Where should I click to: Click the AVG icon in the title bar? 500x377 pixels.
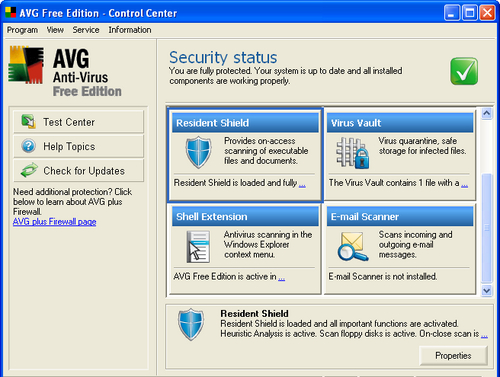coord(11,13)
